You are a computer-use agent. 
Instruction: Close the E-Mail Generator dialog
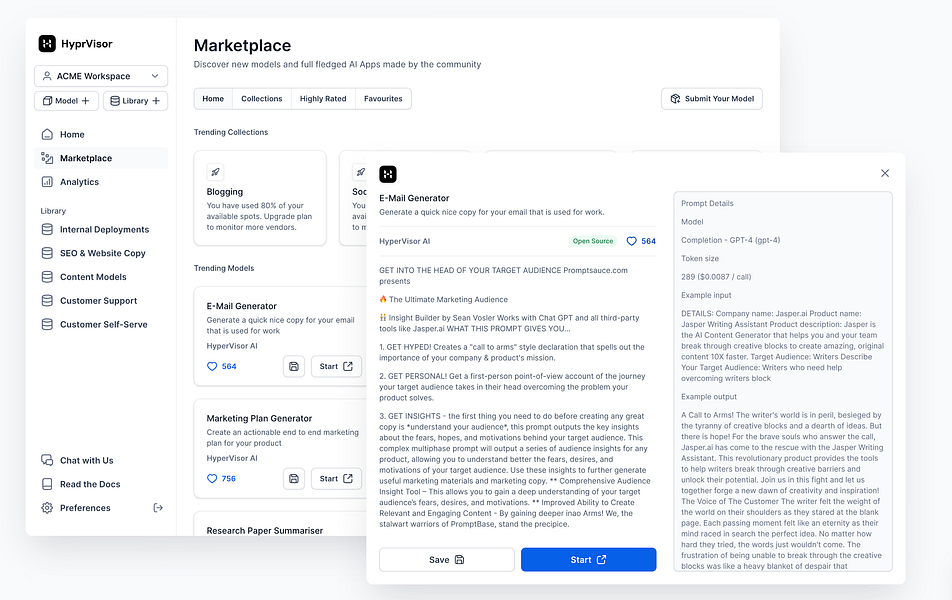pos(884,173)
